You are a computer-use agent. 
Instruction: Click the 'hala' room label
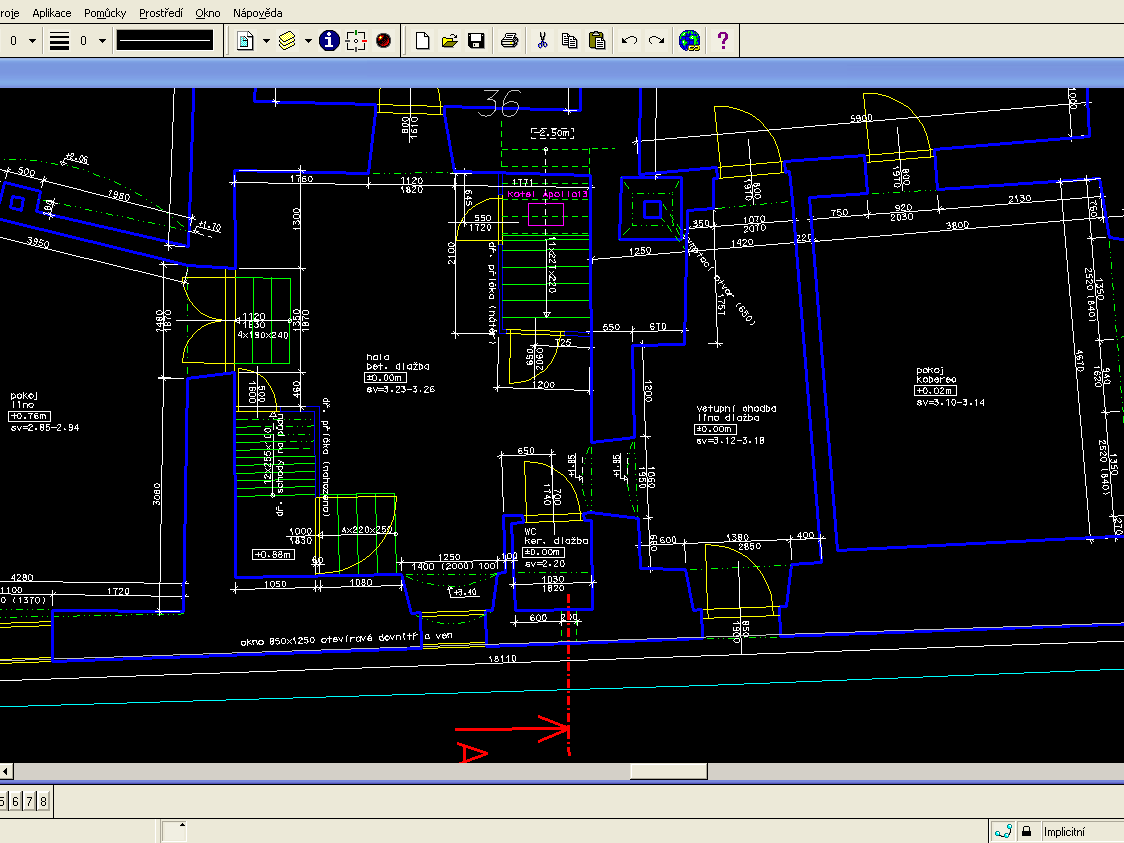[x=378, y=357]
